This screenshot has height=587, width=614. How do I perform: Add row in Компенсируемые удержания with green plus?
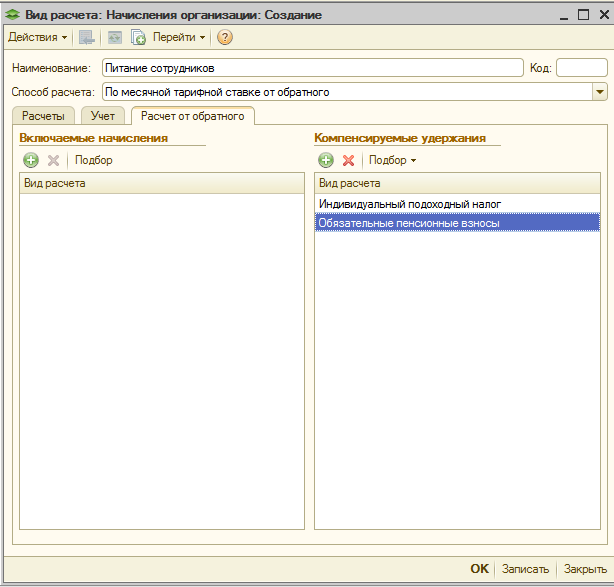pos(326,160)
